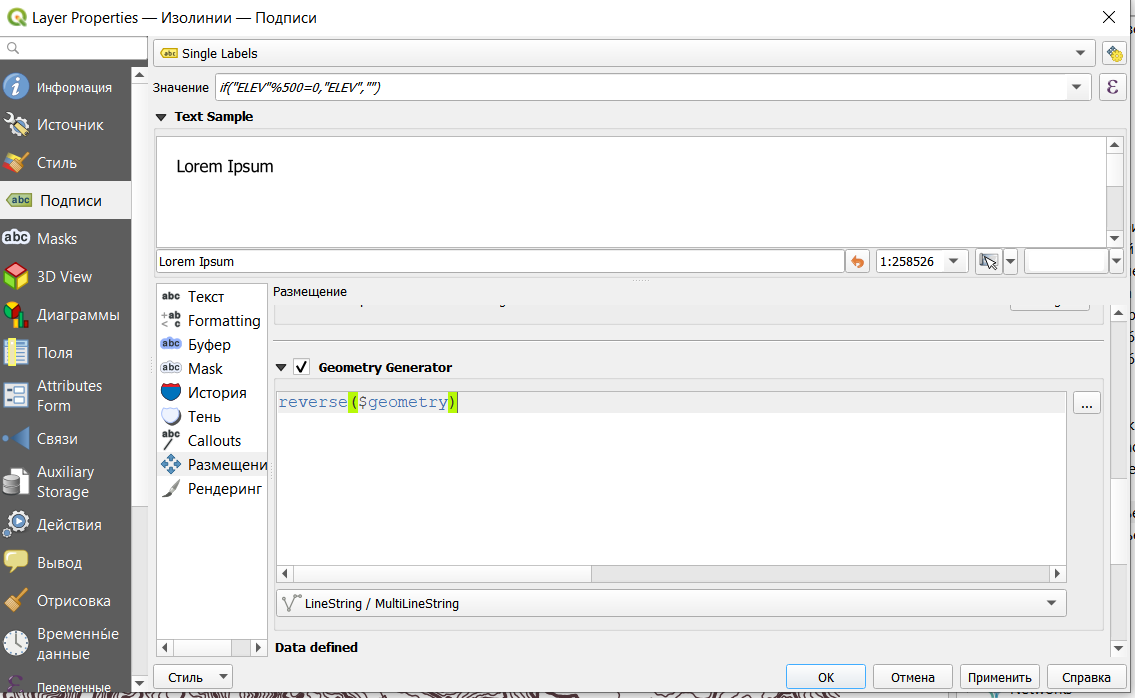Screen dimensions: 1135x698
Task: Reset the Lorem Ipsum sample text
Action: pyautogui.click(x=857, y=262)
